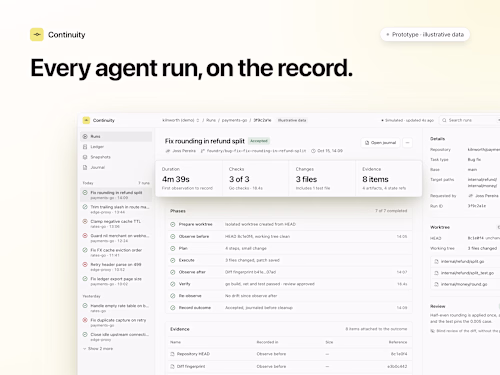This screenshot has height=375, width=500.
Task: Click red failed icon beside Clamp negative cache TTL
Action: tap(85, 221)
